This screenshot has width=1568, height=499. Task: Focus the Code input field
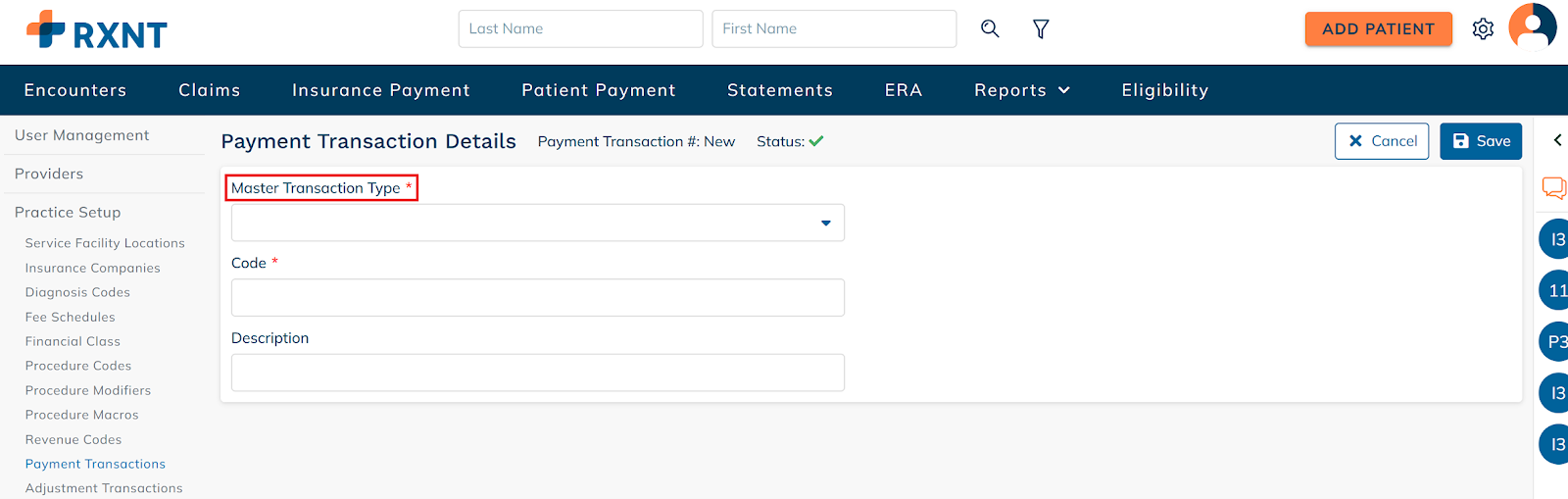click(x=538, y=298)
